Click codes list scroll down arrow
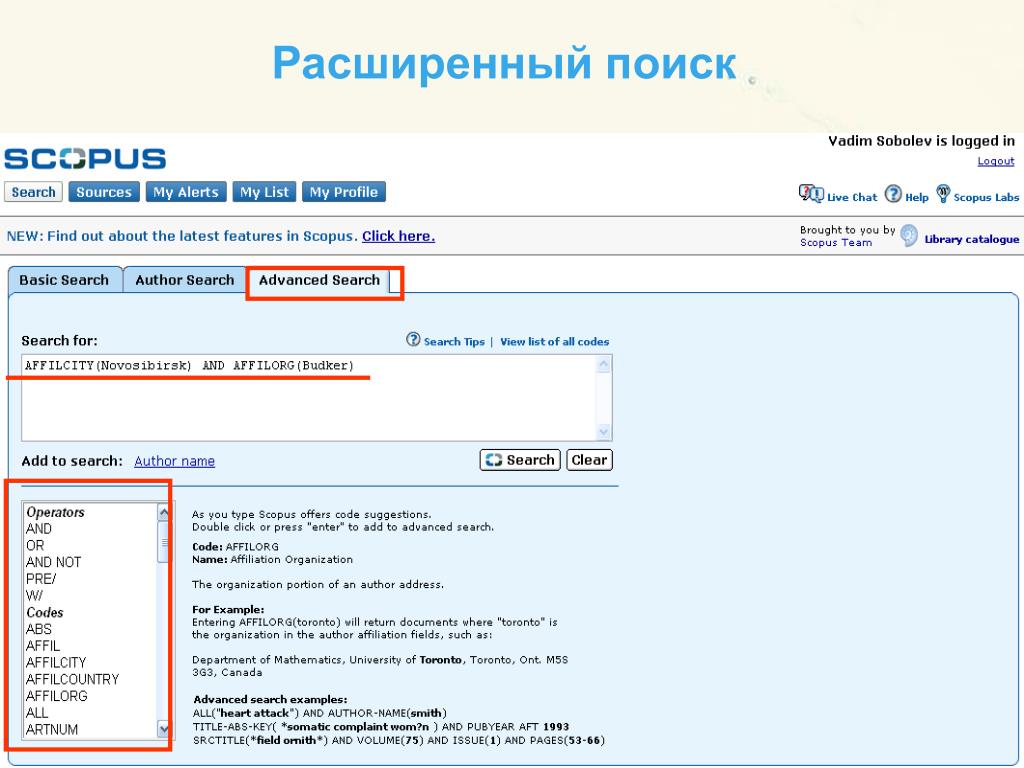This screenshot has height=768, width=1024. (164, 729)
